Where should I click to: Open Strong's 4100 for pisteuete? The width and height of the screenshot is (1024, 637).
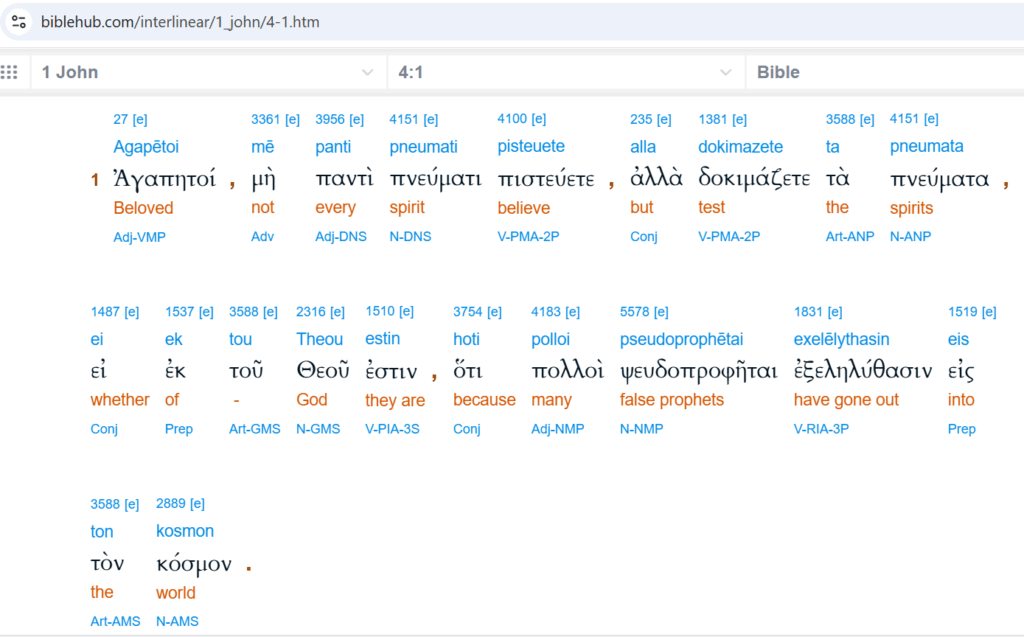coord(512,118)
